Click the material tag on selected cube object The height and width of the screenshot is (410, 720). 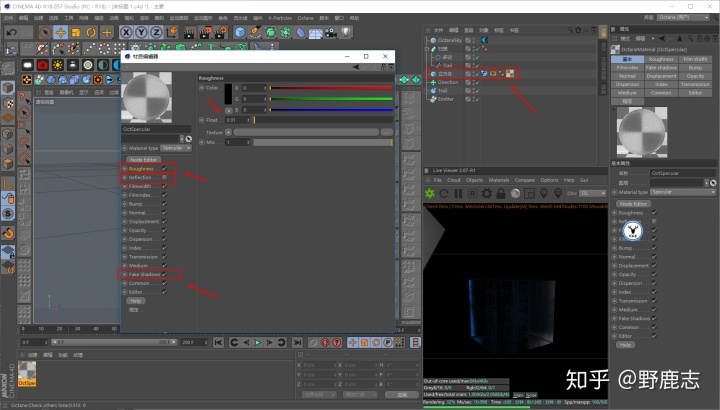click(510, 73)
